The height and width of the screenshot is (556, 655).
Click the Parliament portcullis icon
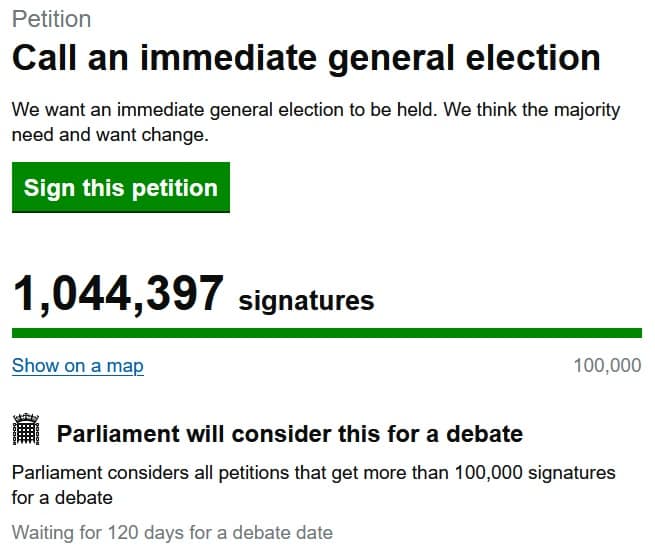[27, 432]
